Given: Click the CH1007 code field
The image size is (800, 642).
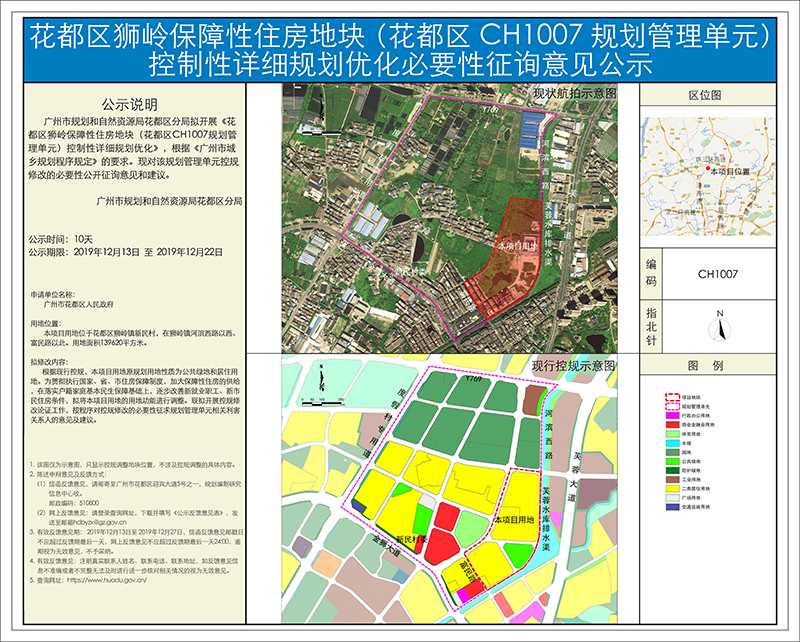Looking at the screenshot, I should click(718, 273).
